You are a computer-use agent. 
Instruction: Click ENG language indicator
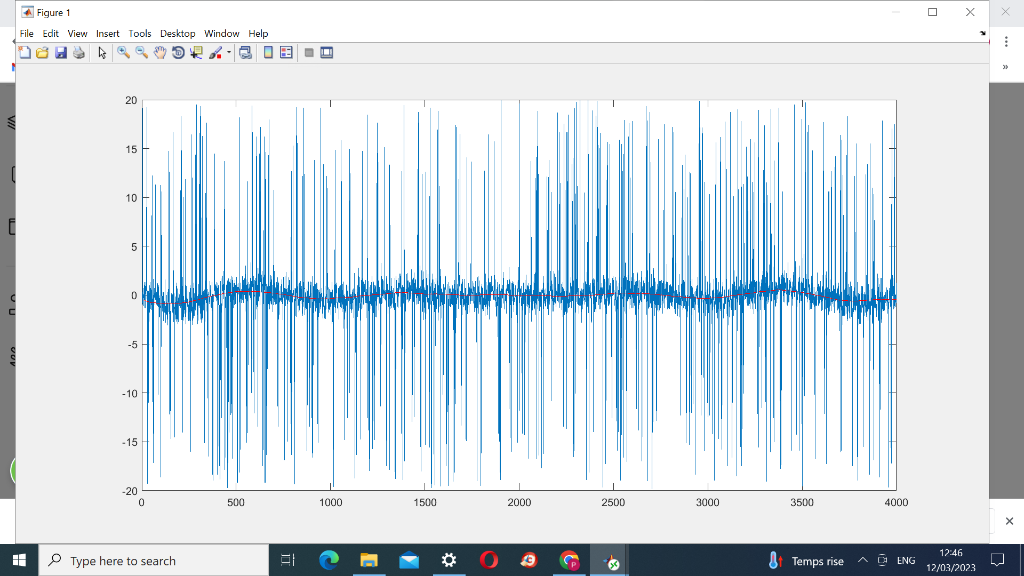click(906, 560)
